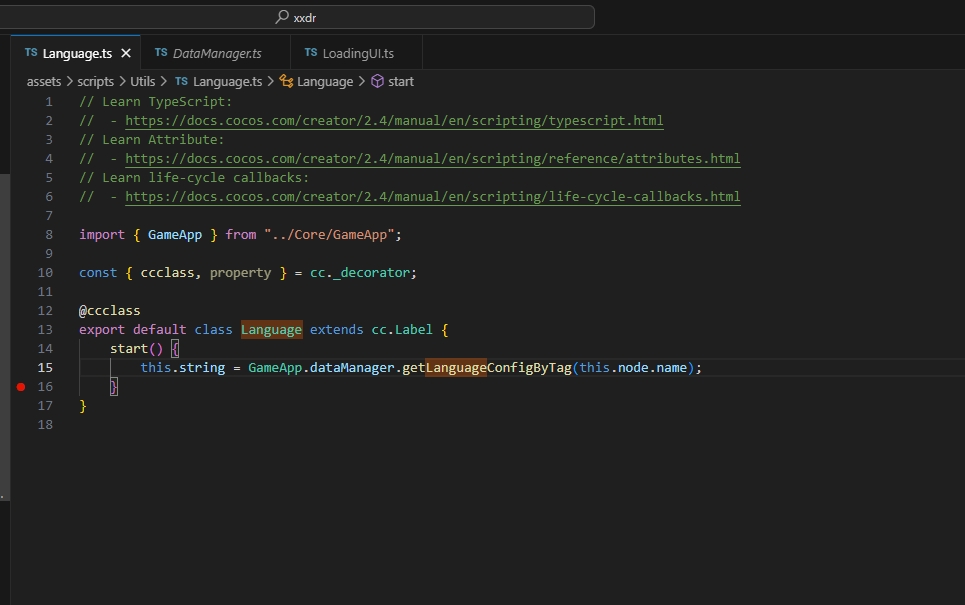Click the TS file icon in the breadcrumb path
This screenshot has height=605, width=965.
pos(182,82)
